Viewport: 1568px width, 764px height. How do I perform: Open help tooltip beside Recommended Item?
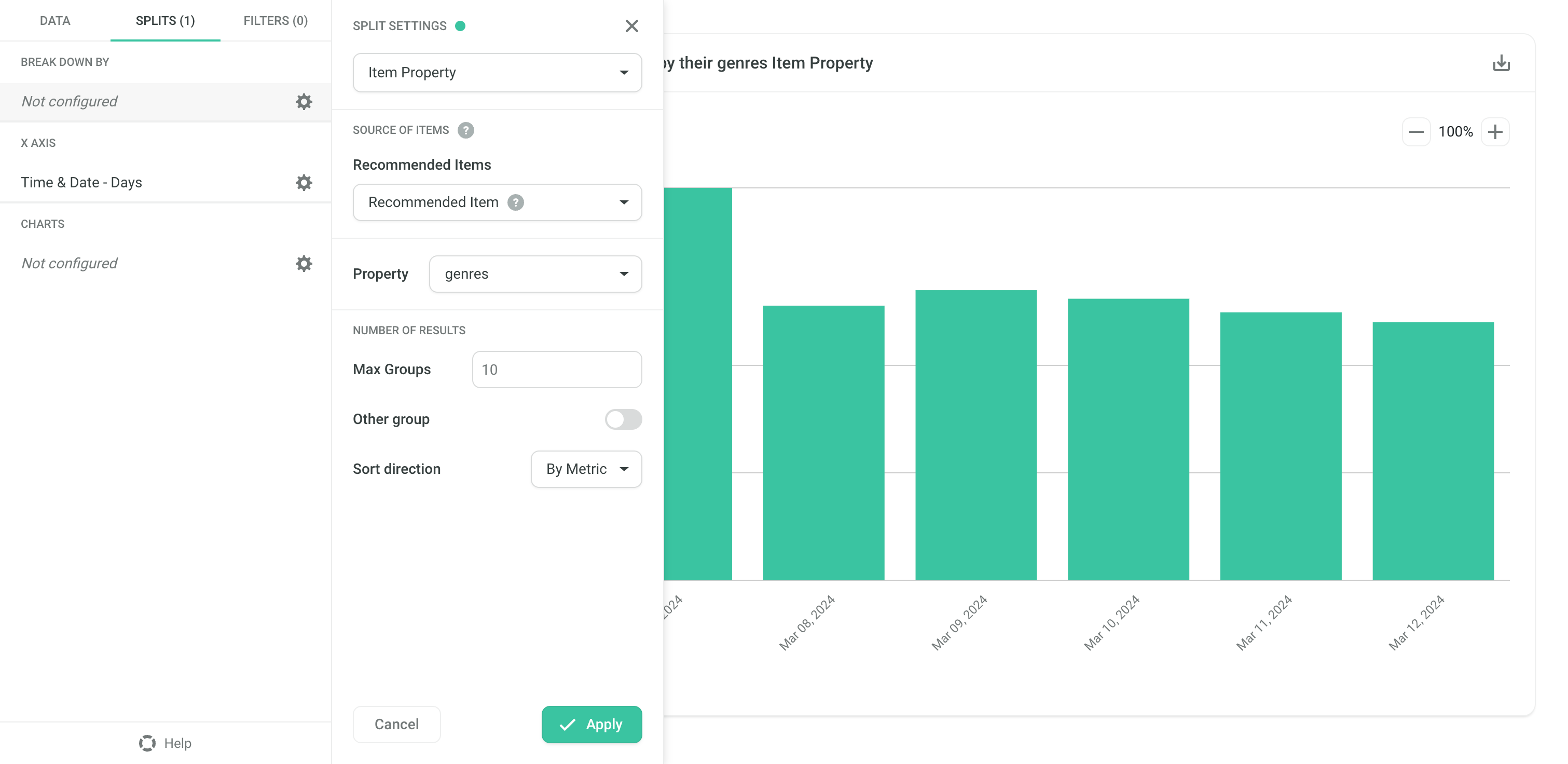pos(516,202)
